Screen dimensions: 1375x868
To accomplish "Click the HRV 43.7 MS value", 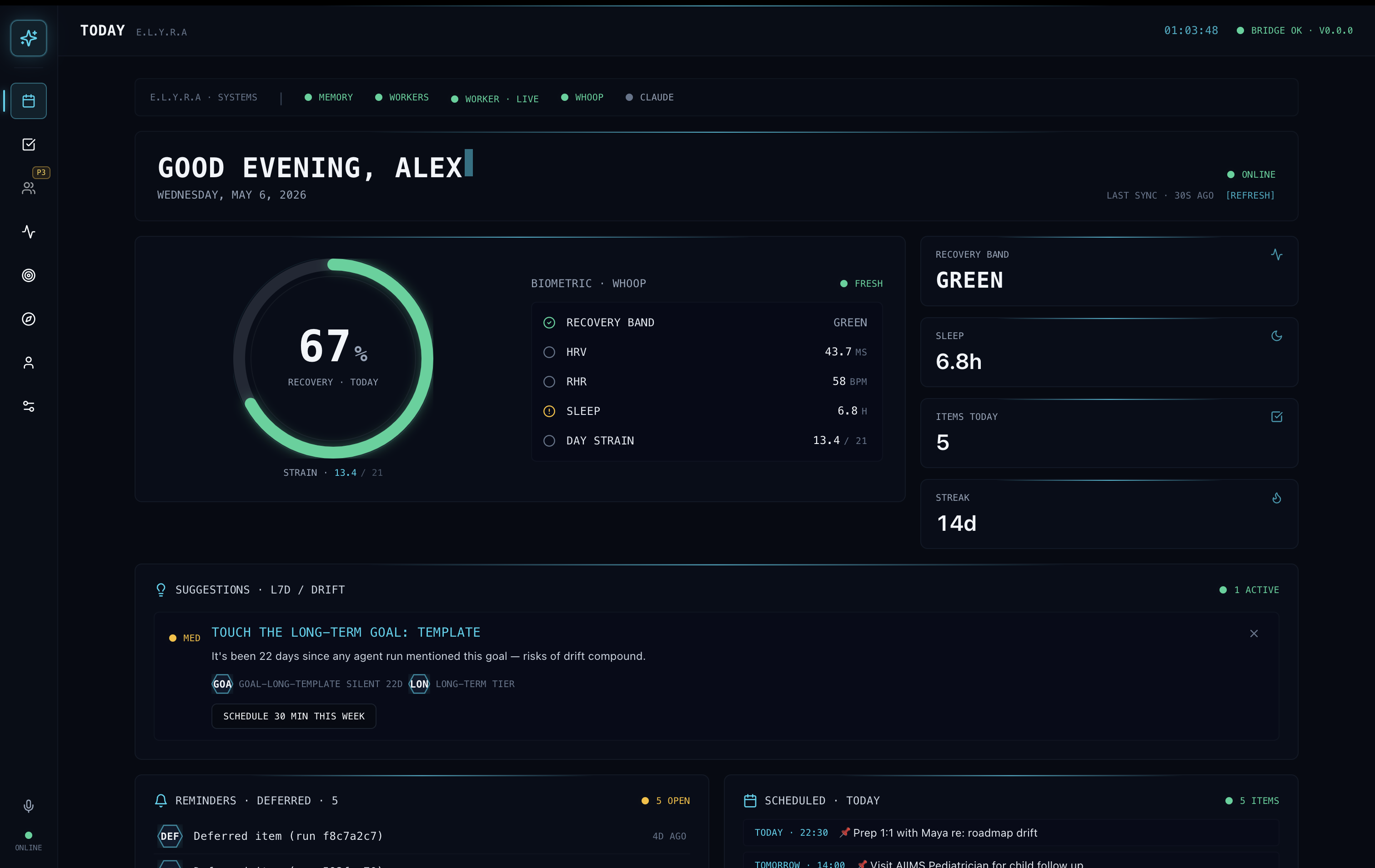I will [x=846, y=352].
